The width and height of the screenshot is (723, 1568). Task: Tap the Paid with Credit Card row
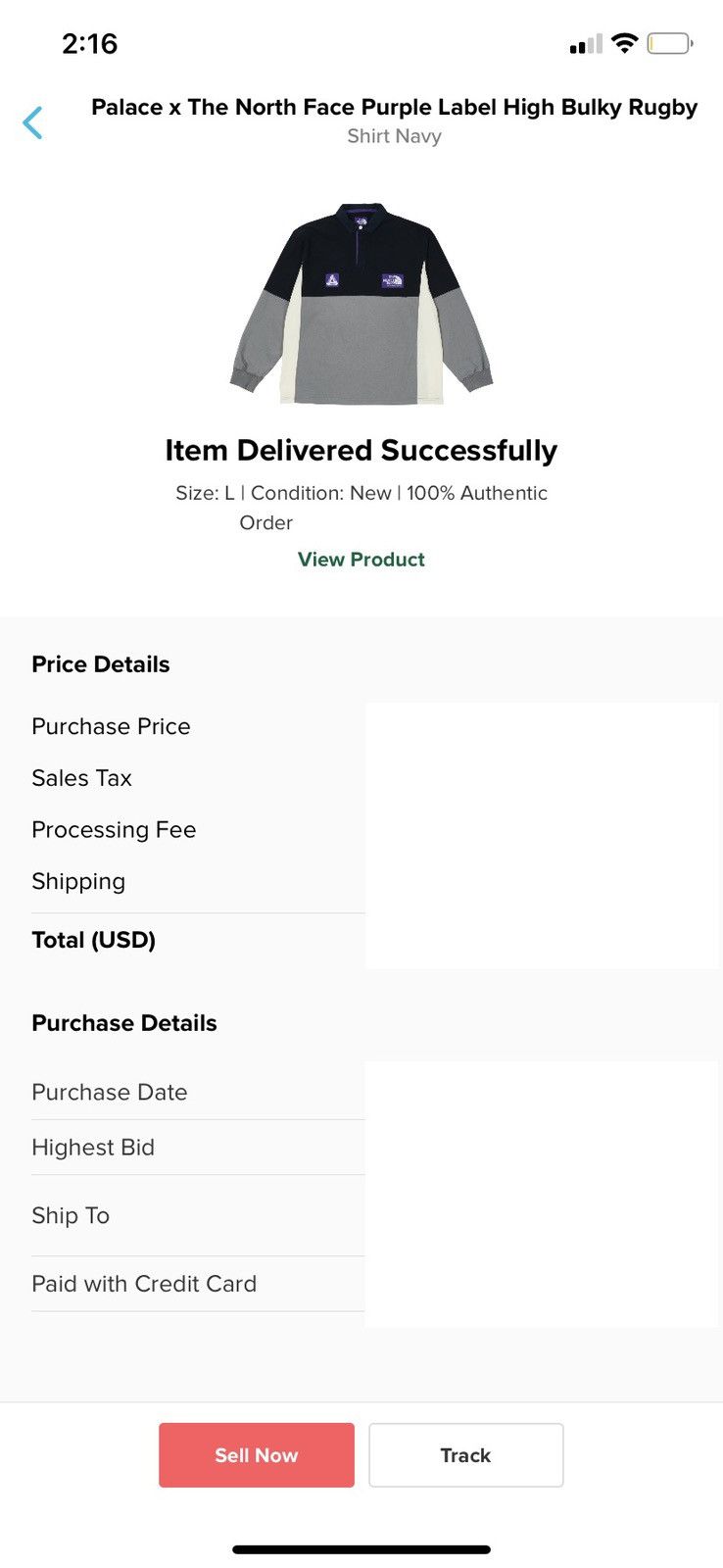click(x=375, y=1284)
